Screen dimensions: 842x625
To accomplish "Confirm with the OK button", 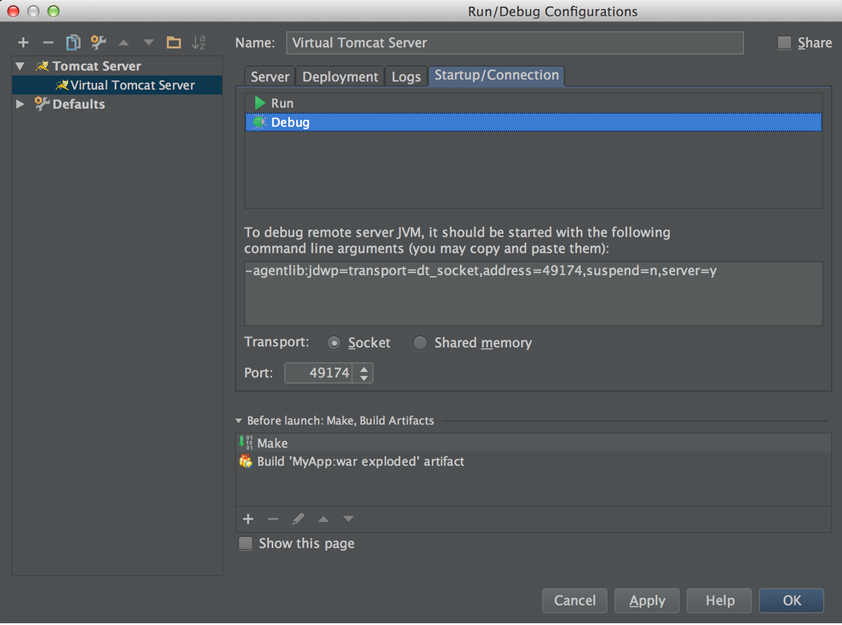I will [792, 600].
